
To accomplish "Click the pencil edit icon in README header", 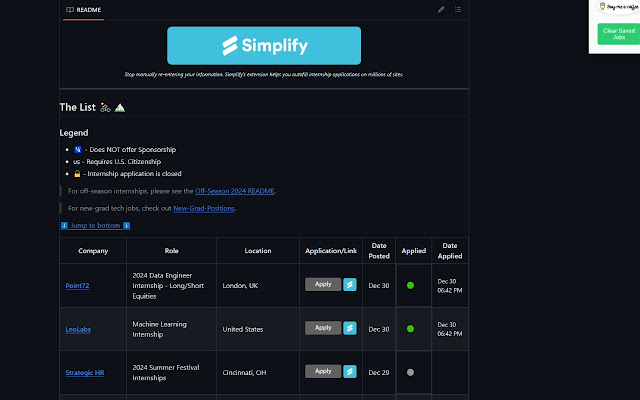I will 441,9.
